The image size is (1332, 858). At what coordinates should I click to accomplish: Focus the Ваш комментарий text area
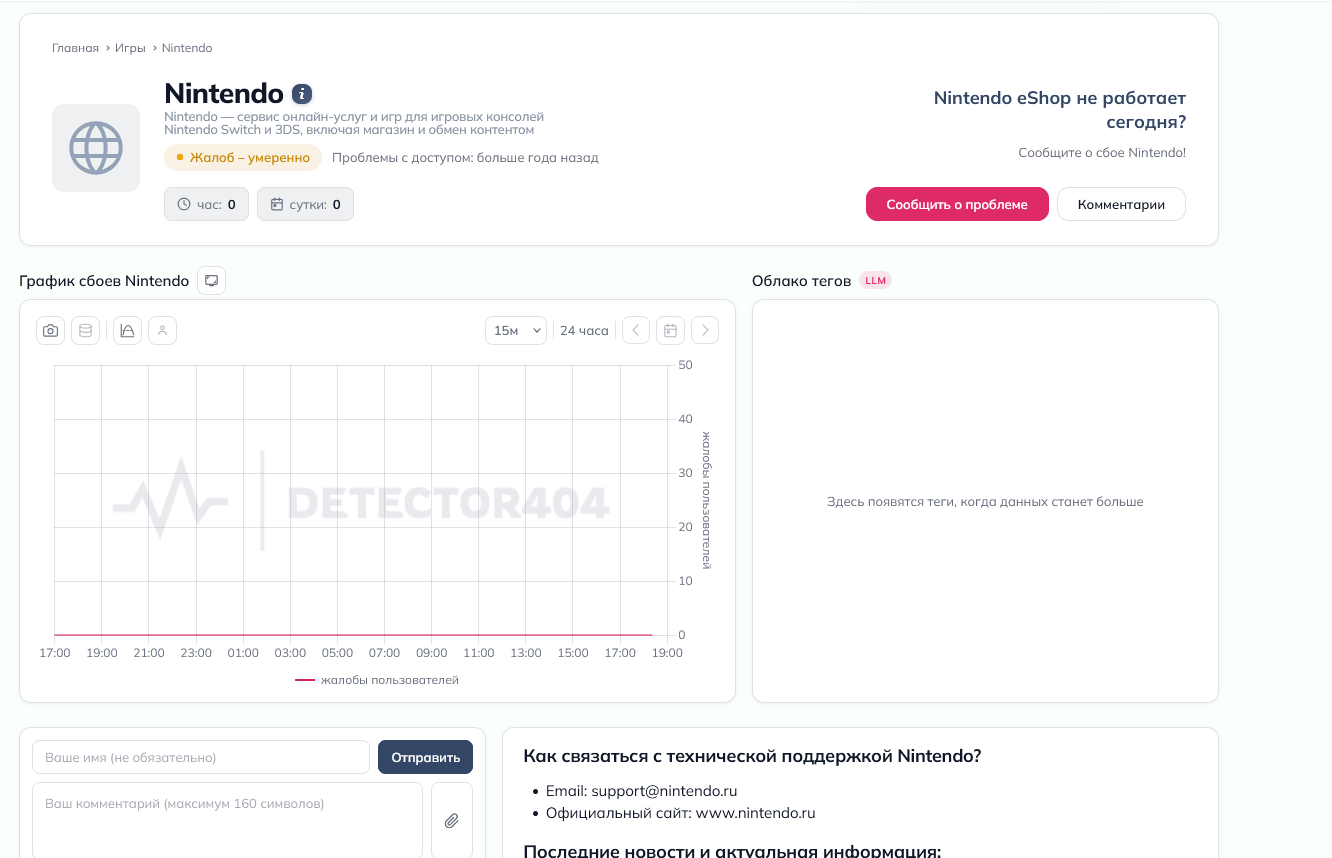point(228,820)
